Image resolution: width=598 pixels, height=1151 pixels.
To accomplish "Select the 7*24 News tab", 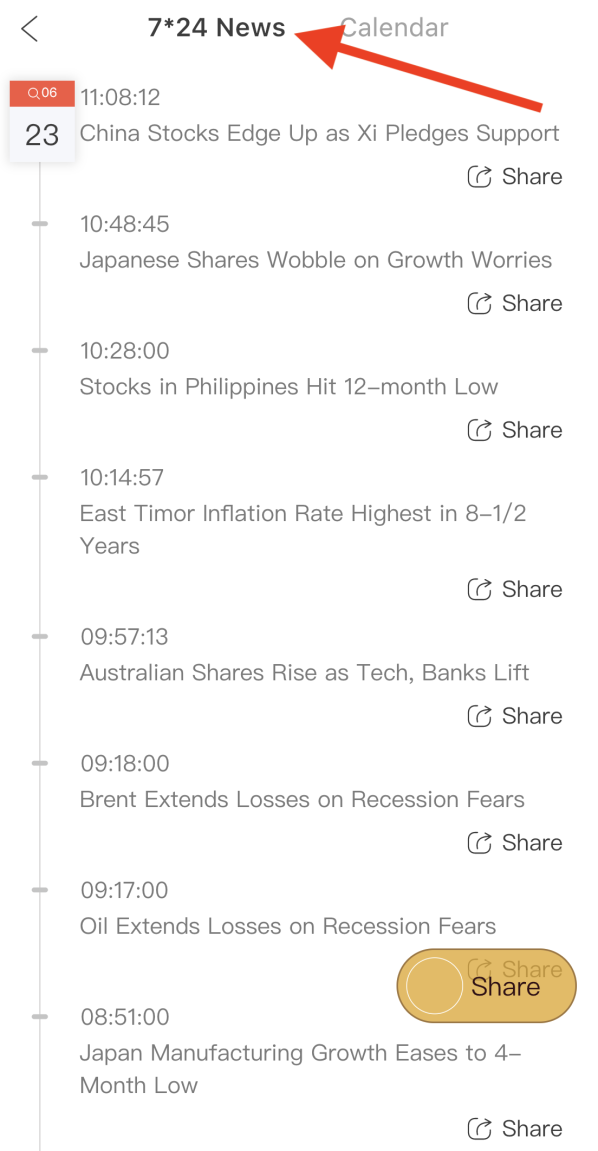I will pyautogui.click(x=216, y=28).
